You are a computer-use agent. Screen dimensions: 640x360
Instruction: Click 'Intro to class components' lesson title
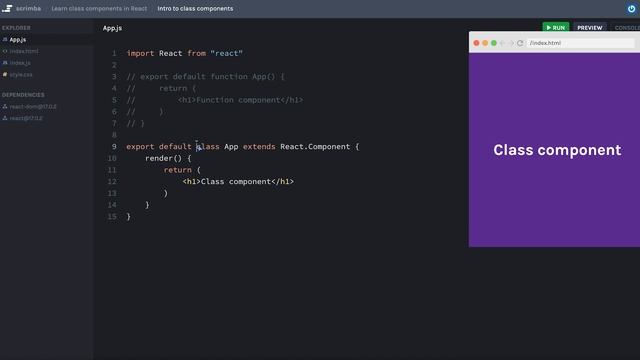tap(195, 9)
